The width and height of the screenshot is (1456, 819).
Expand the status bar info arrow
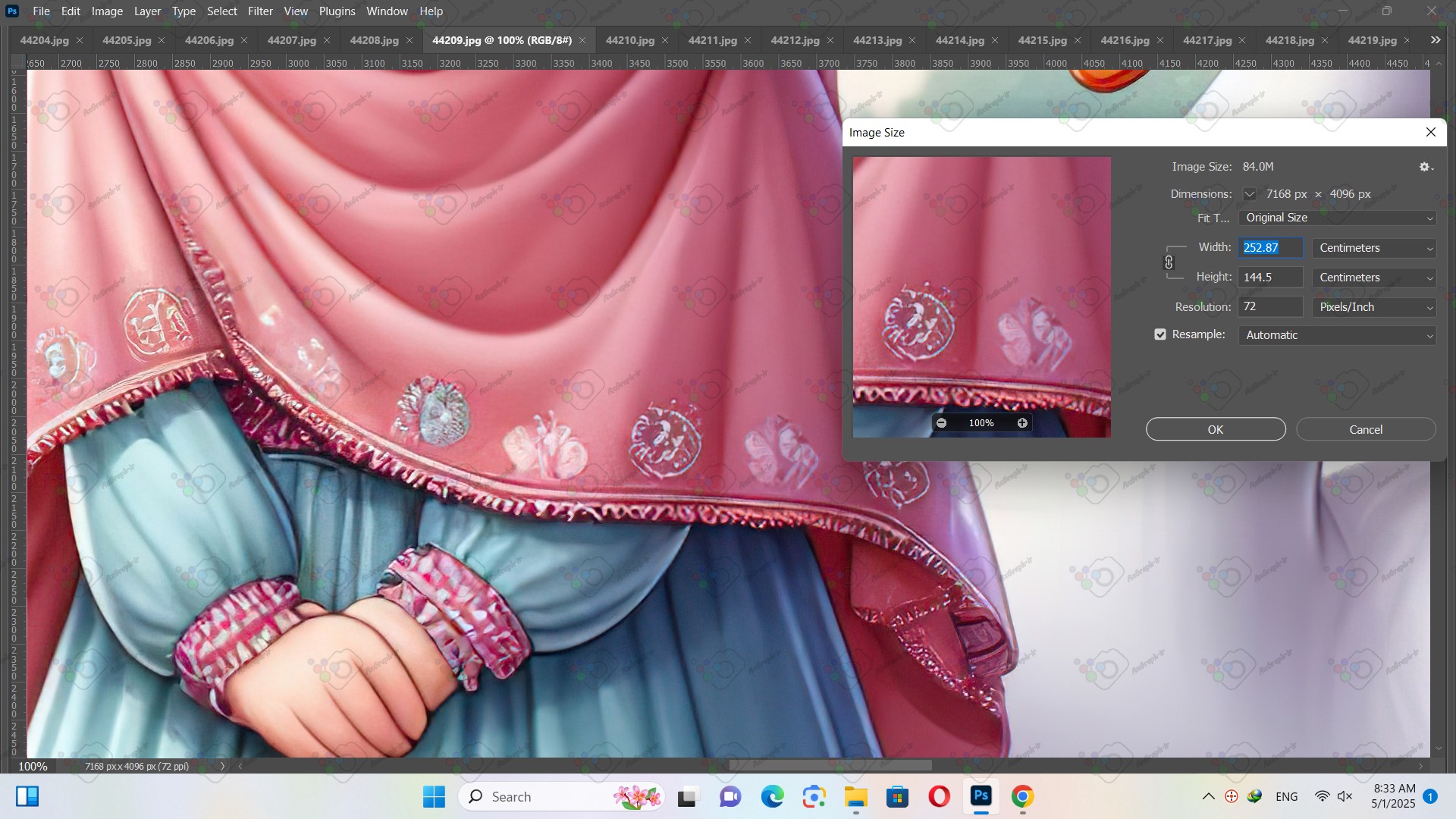[222, 766]
